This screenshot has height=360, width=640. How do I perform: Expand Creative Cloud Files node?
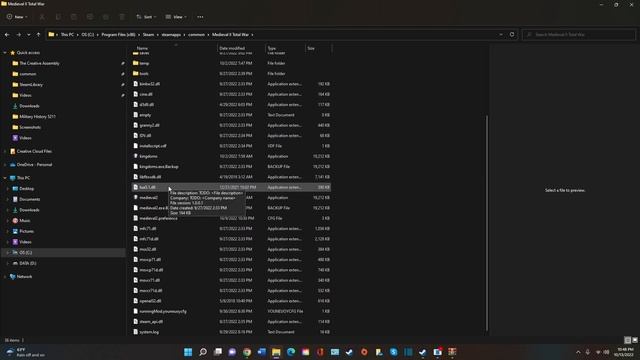click(5, 151)
